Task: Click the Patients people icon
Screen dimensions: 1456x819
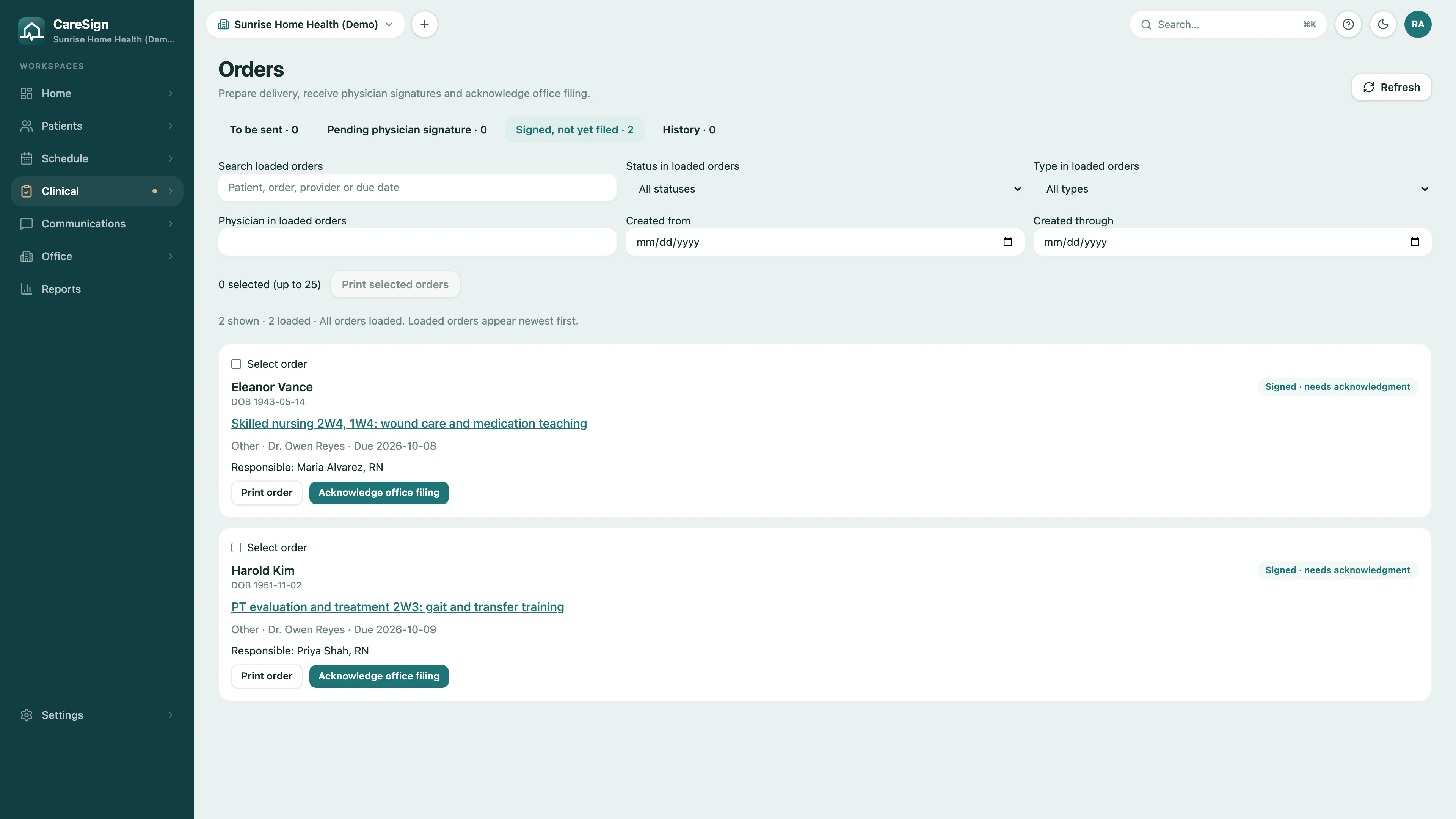Action: tap(27, 126)
